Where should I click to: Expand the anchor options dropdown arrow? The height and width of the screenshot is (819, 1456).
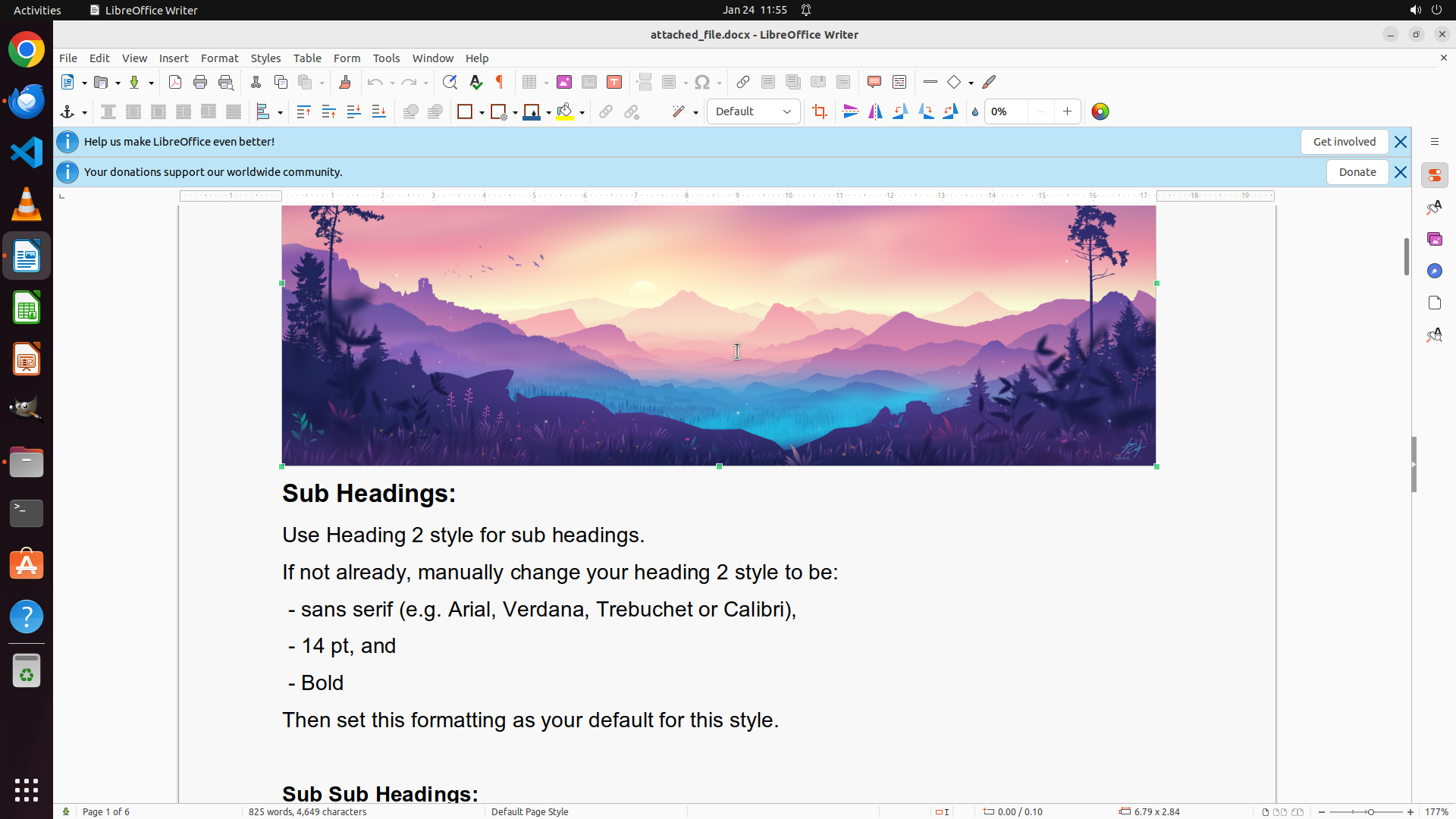point(84,113)
